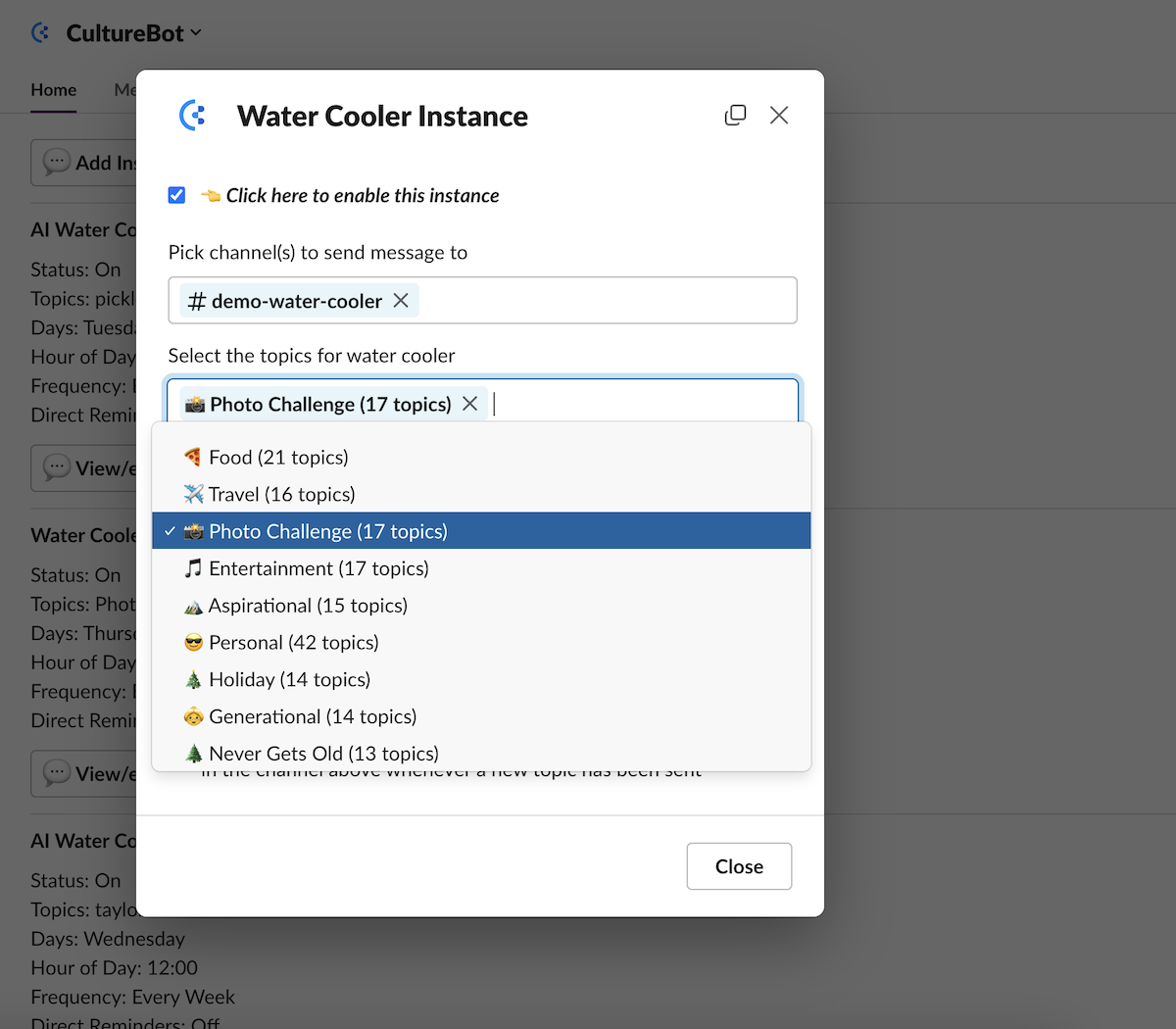
Task: Click 'Hour of Day: 12:00' background text
Action: [x=114, y=967]
